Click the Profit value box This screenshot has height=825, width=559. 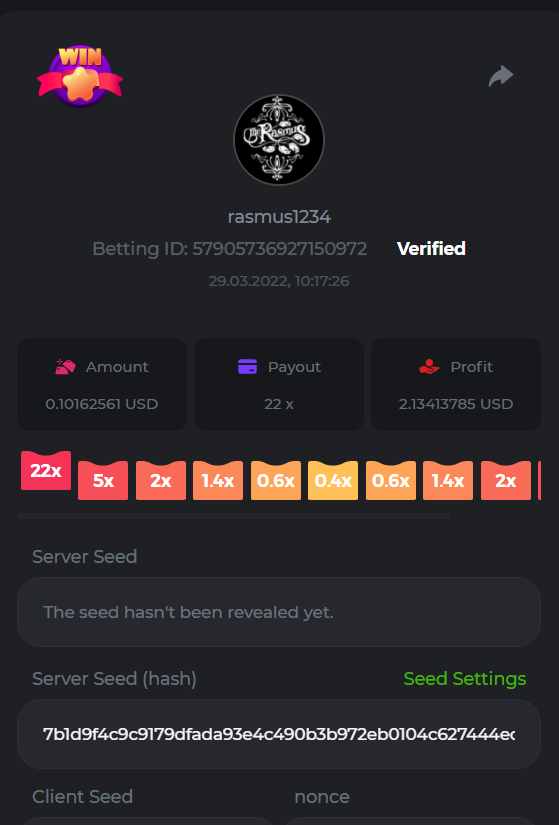(x=456, y=384)
